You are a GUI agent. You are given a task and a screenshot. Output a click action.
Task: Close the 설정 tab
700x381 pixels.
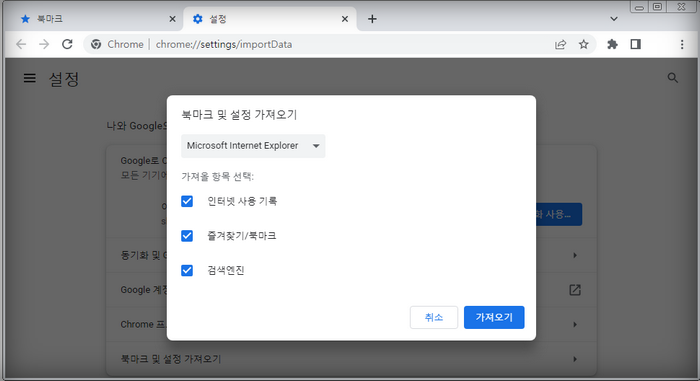345,19
